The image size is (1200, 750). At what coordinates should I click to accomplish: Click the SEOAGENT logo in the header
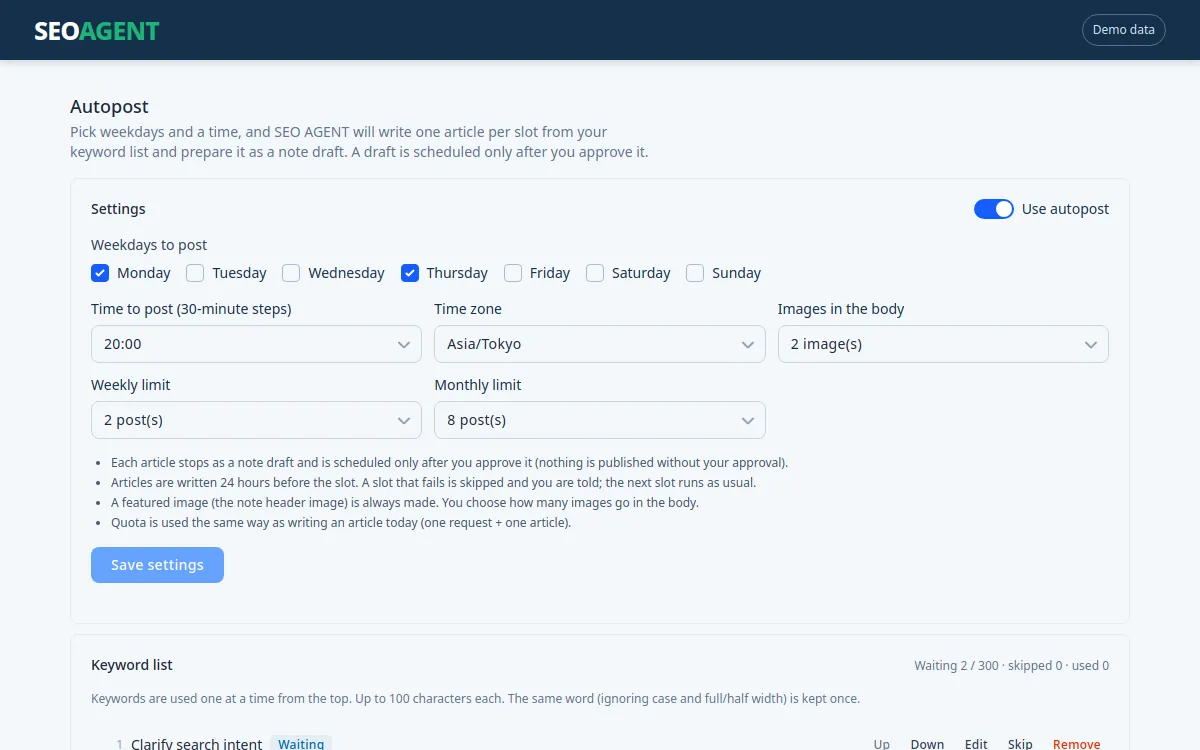tap(97, 30)
